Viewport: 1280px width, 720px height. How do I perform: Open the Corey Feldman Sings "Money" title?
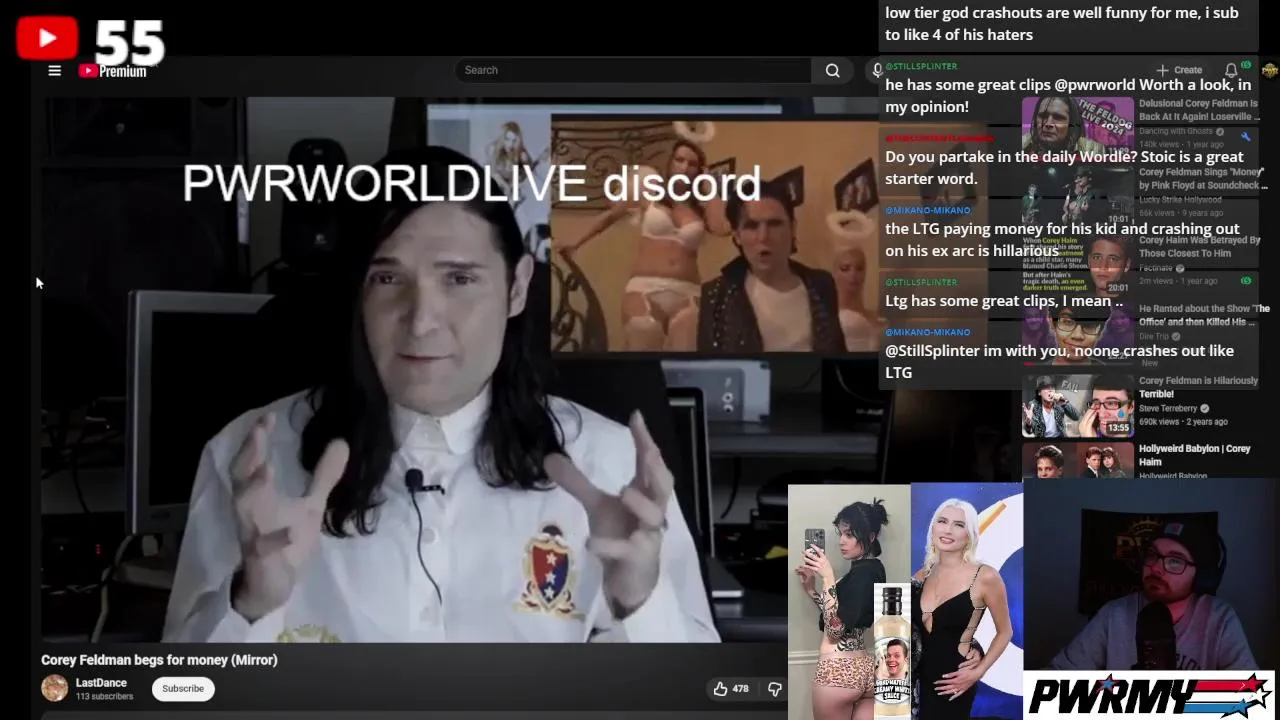point(1203,178)
